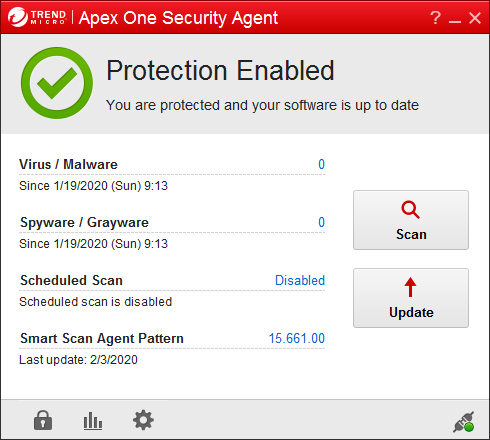The width and height of the screenshot is (490, 440).
Task: Click the Since date under Spyware / Grayware
Action: pos(93,244)
